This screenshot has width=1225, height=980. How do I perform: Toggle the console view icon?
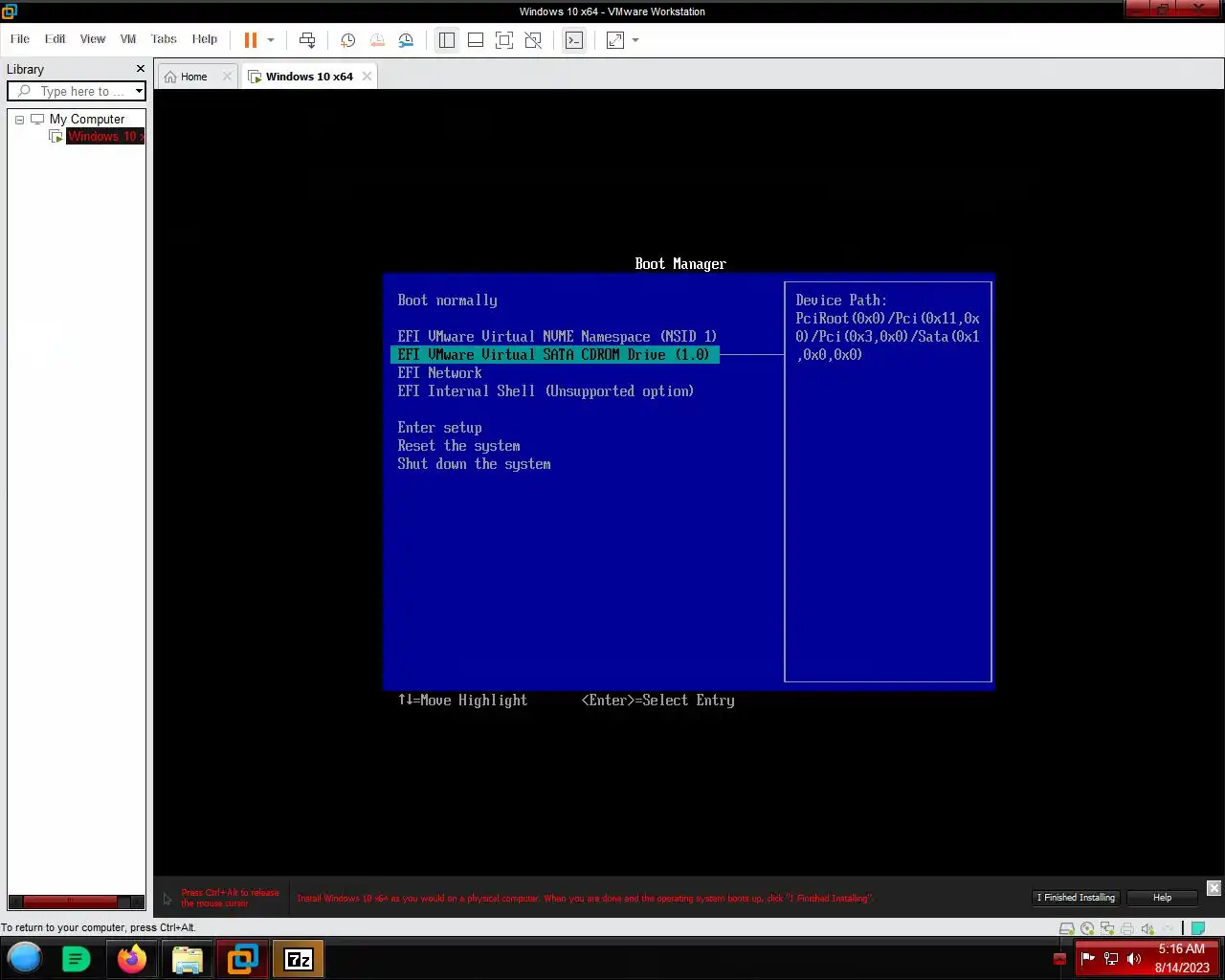574,40
